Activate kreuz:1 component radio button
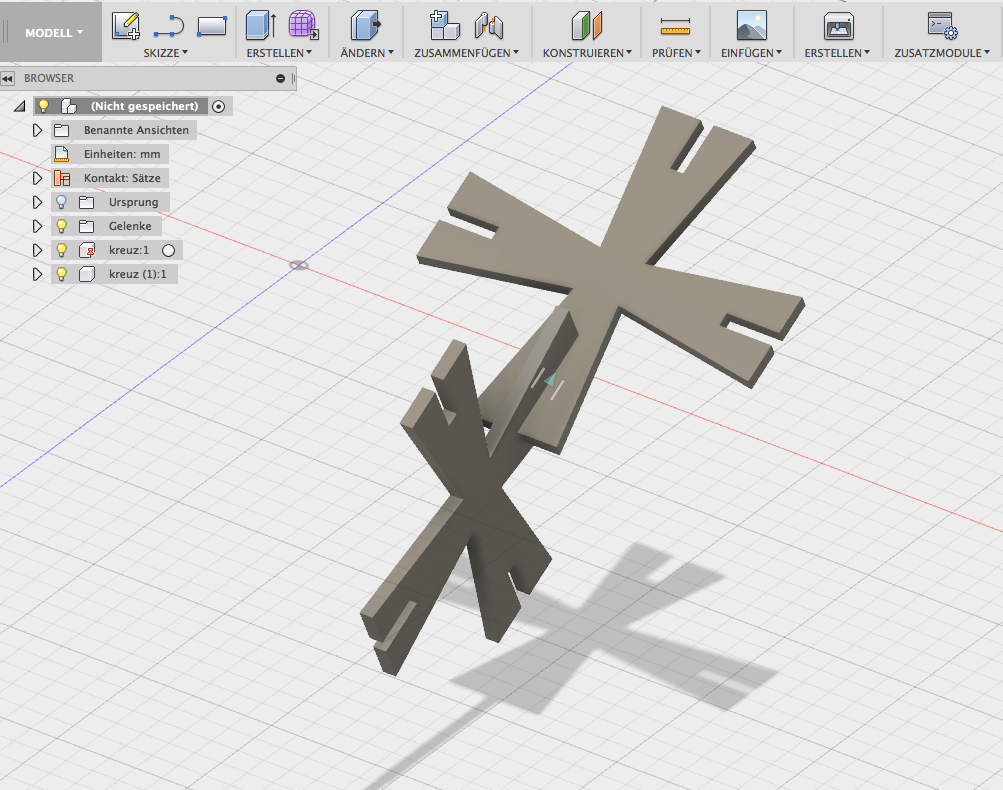This screenshot has height=790, width=1003. coord(168,250)
